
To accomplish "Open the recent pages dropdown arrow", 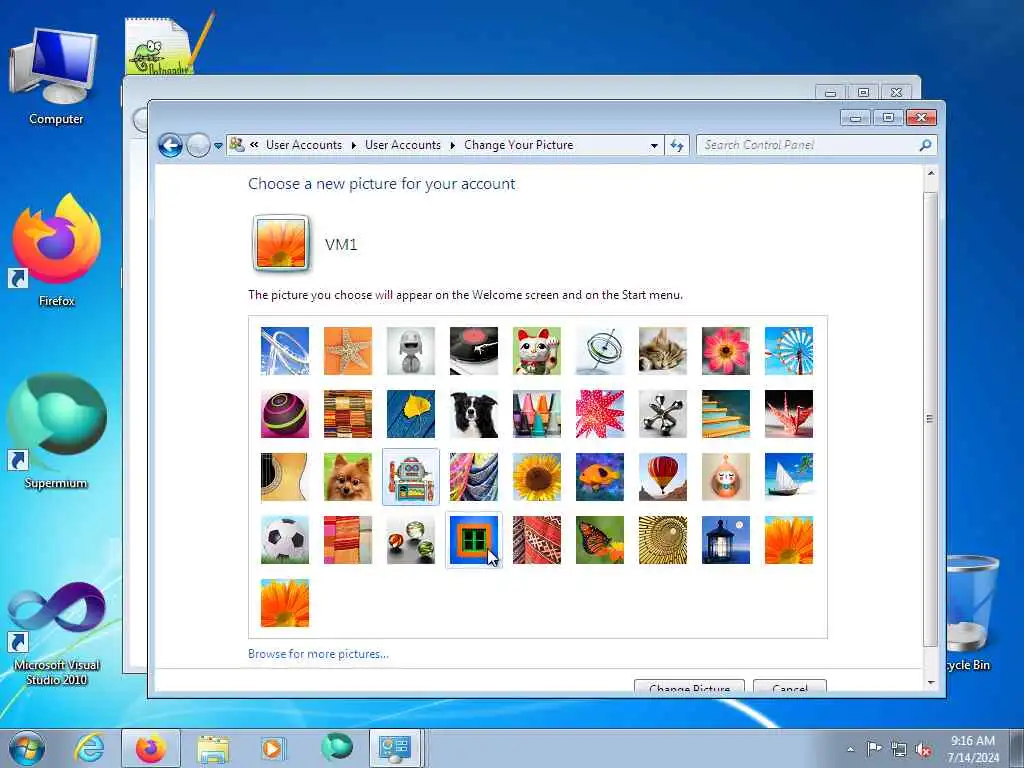I will [x=218, y=146].
